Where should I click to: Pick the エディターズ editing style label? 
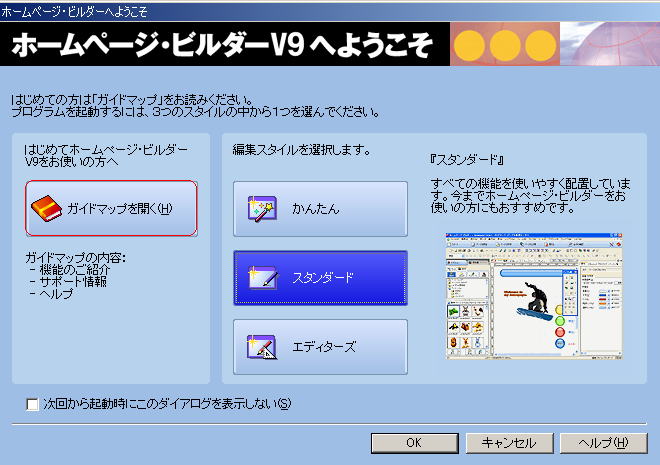tap(322, 347)
